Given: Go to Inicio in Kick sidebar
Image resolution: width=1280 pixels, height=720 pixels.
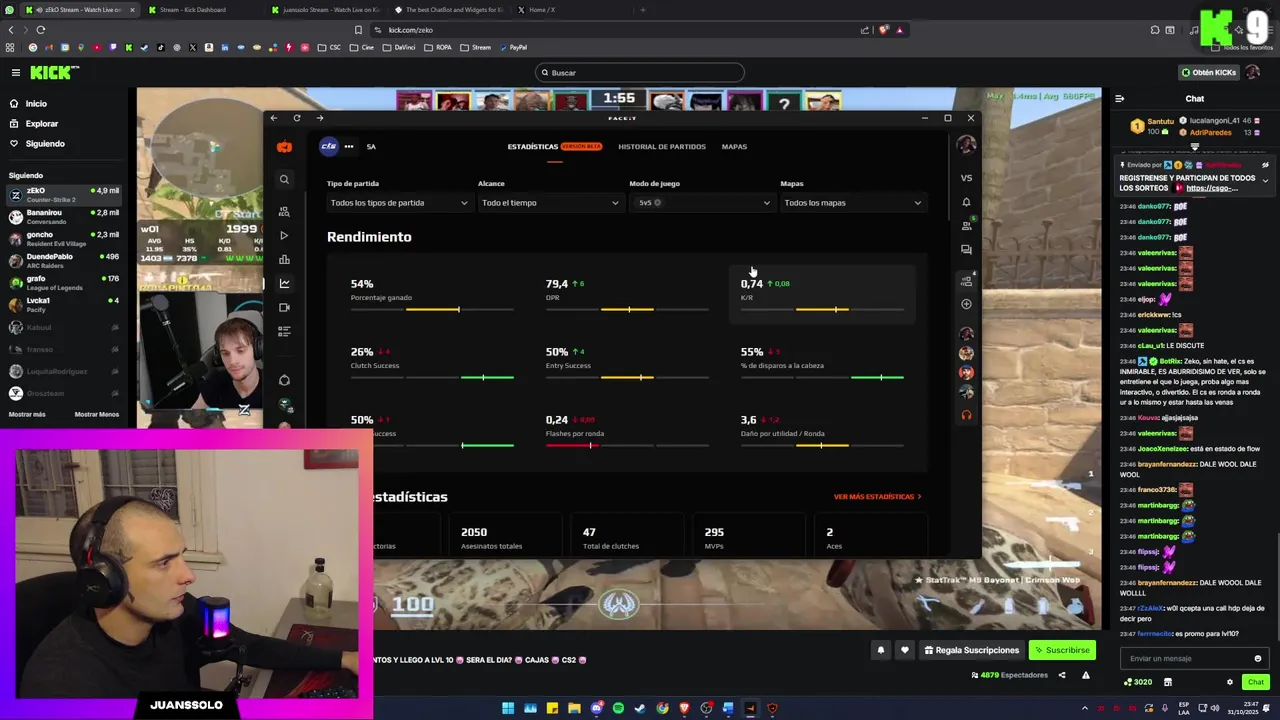Looking at the screenshot, I should pyautogui.click(x=36, y=104).
